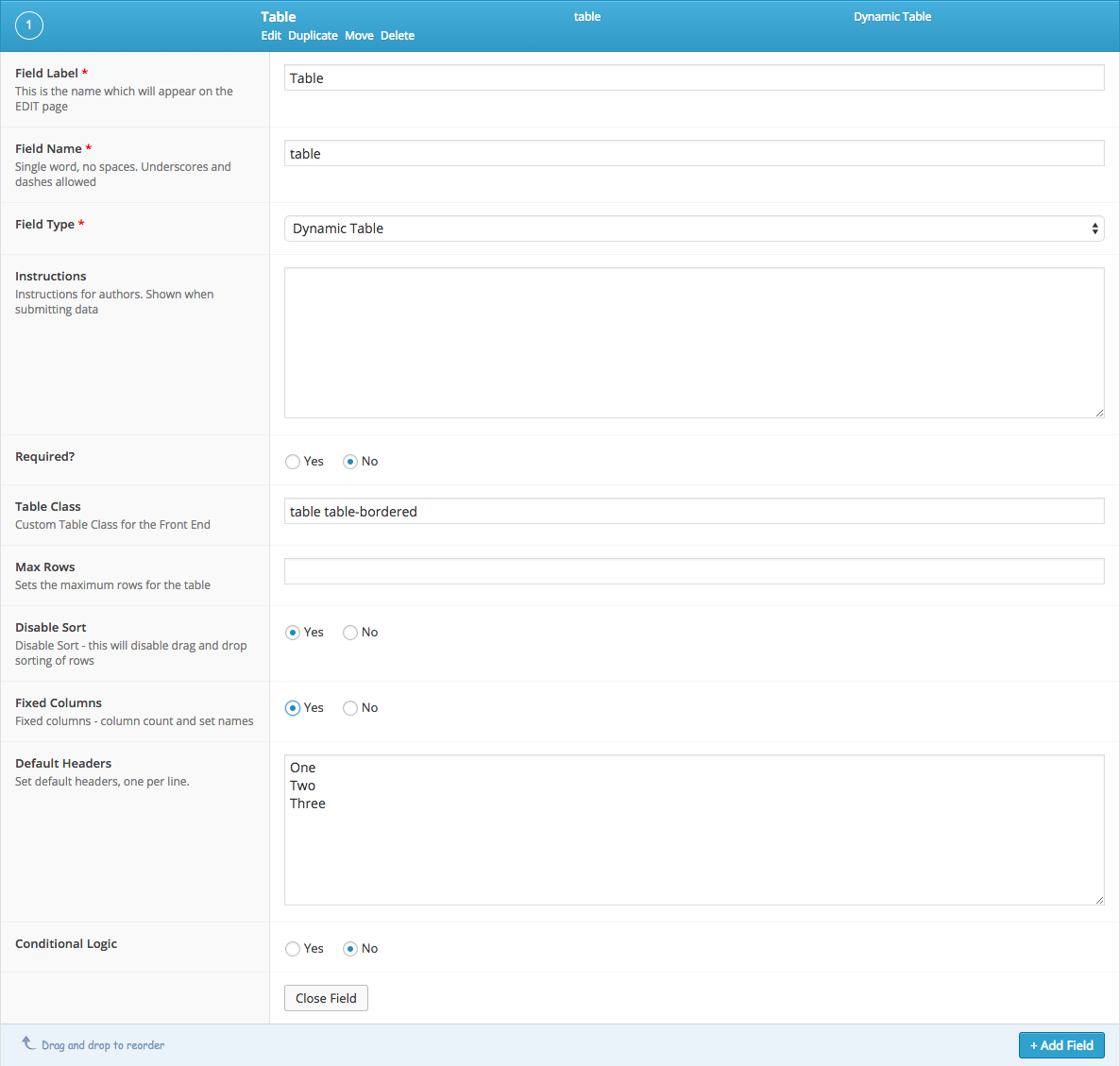This screenshot has width=1120, height=1066.
Task: Focus the Field Label text input
Action: (x=693, y=78)
